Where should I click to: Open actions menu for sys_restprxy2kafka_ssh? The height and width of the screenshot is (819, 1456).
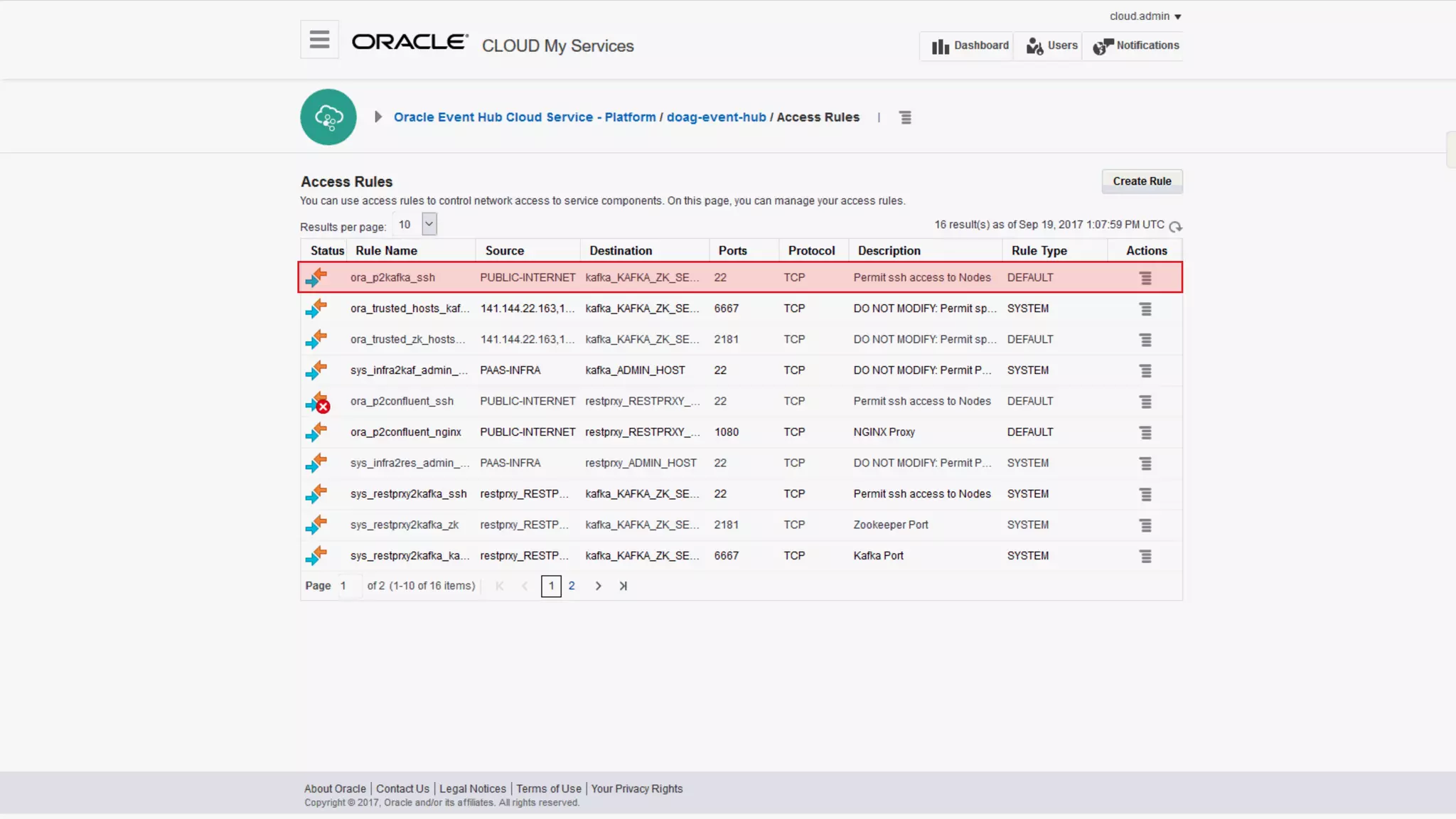pos(1145,494)
